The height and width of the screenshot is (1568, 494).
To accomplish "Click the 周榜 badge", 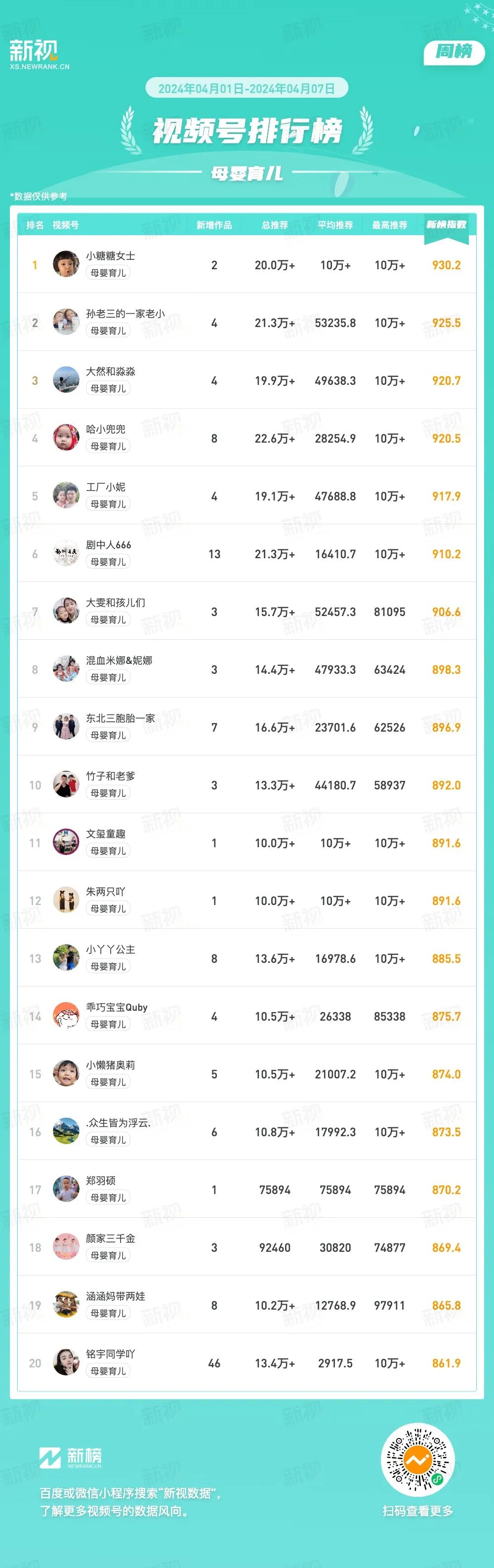I will pos(453,52).
